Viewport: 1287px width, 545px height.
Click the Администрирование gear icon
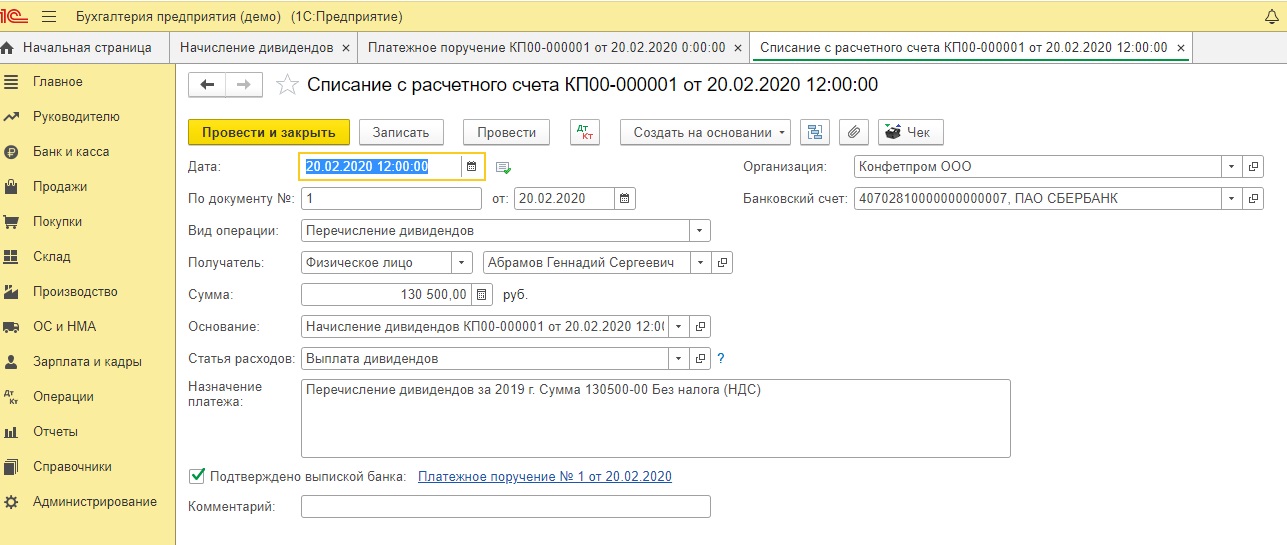[x=11, y=502]
